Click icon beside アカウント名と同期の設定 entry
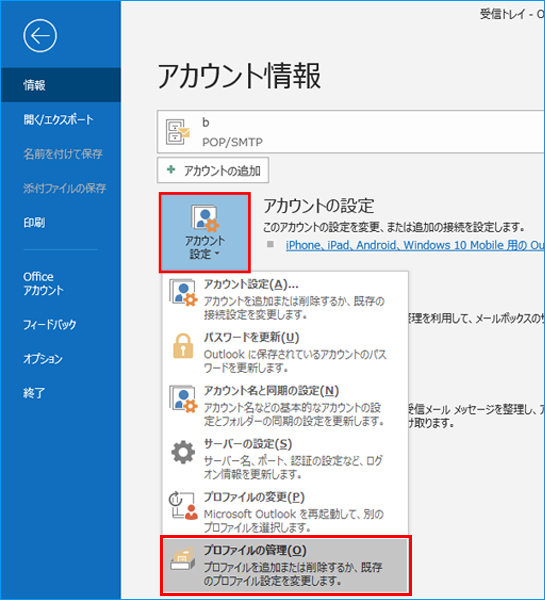545x600 pixels. point(183,399)
